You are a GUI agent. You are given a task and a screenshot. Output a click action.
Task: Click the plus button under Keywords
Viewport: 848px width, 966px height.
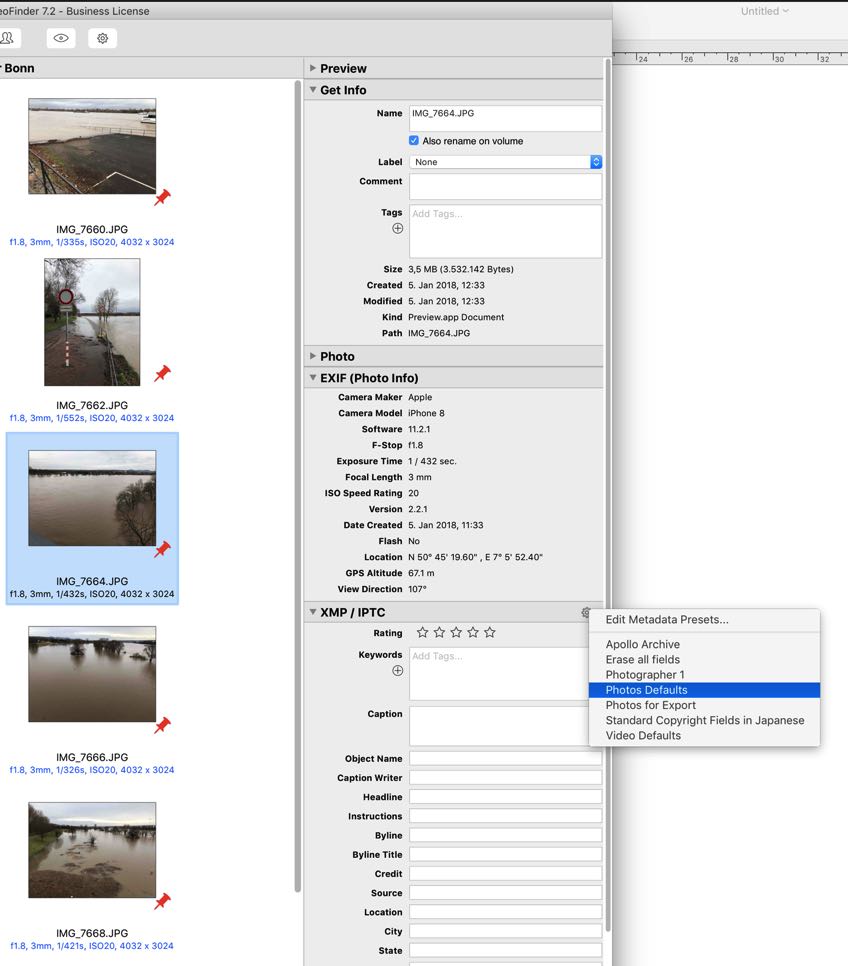[398, 671]
